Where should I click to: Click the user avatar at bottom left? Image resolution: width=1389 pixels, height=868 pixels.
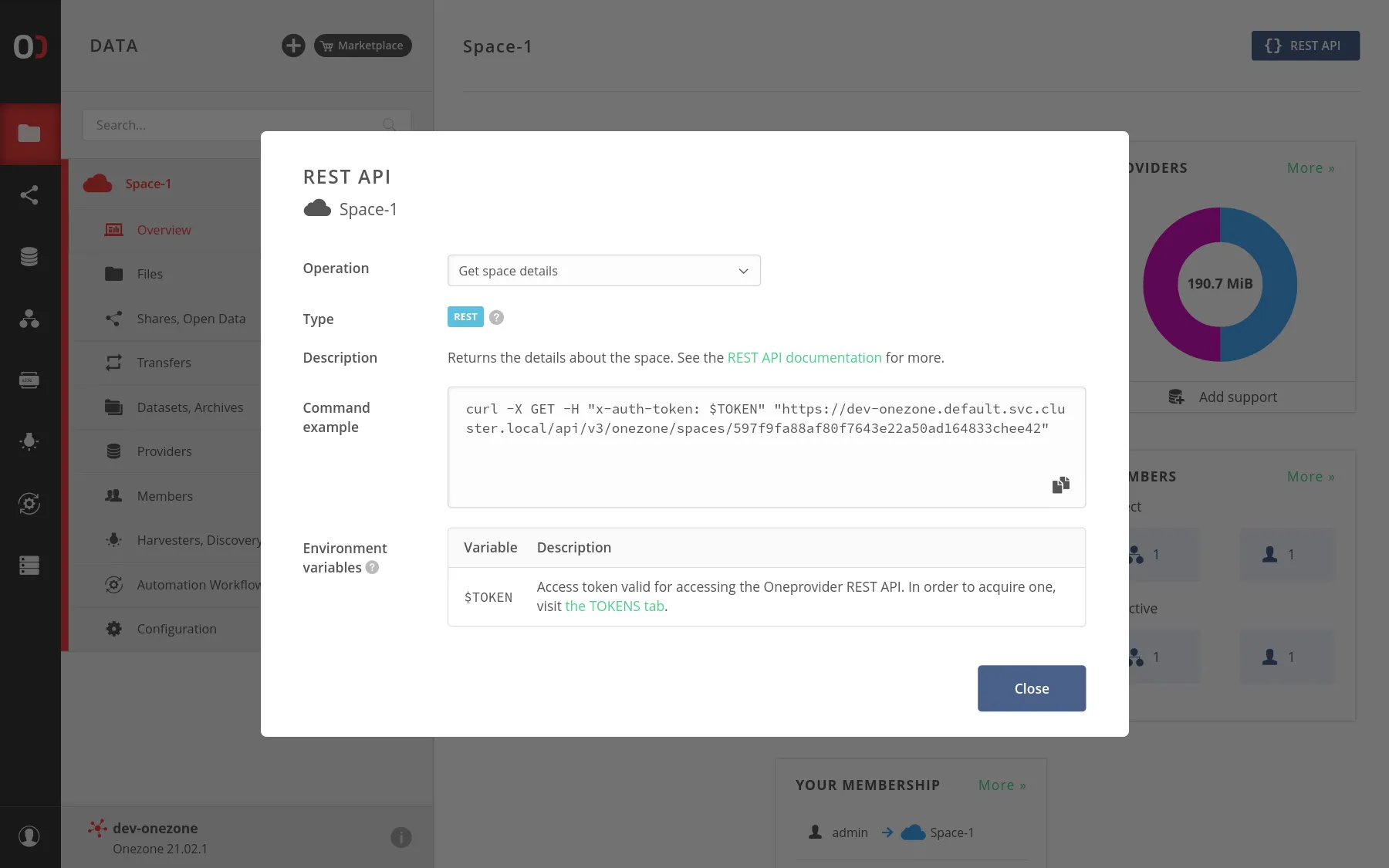click(x=30, y=836)
